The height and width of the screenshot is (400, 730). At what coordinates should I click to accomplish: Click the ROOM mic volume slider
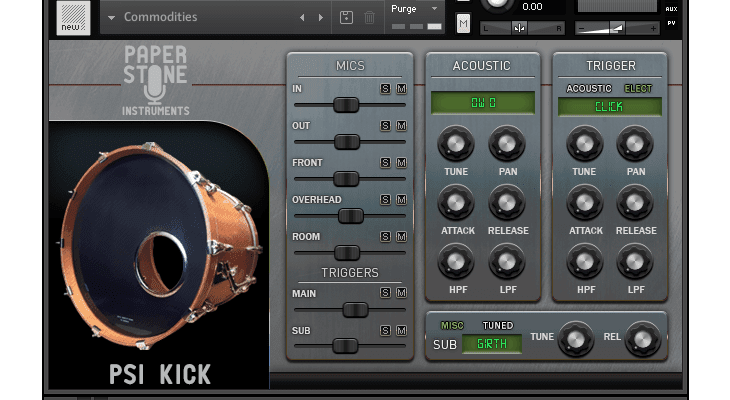(347, 253)
